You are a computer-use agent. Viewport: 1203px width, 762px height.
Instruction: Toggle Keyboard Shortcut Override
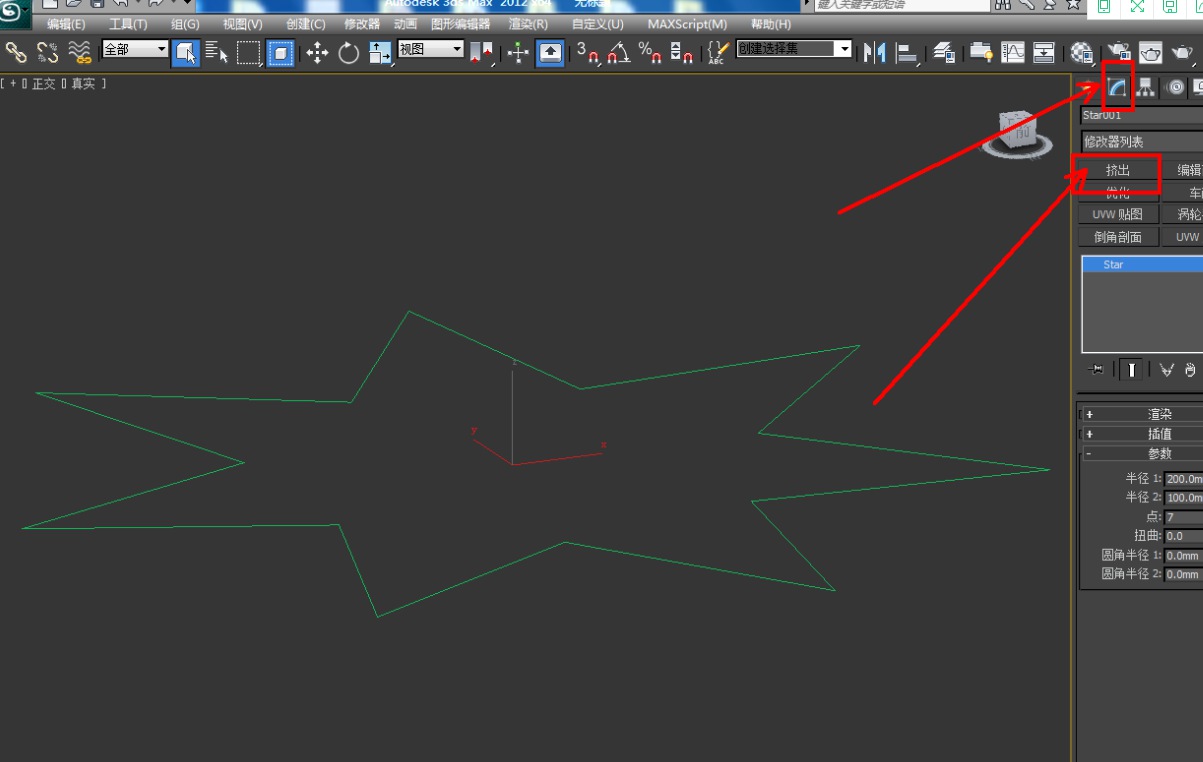(550, 52)
